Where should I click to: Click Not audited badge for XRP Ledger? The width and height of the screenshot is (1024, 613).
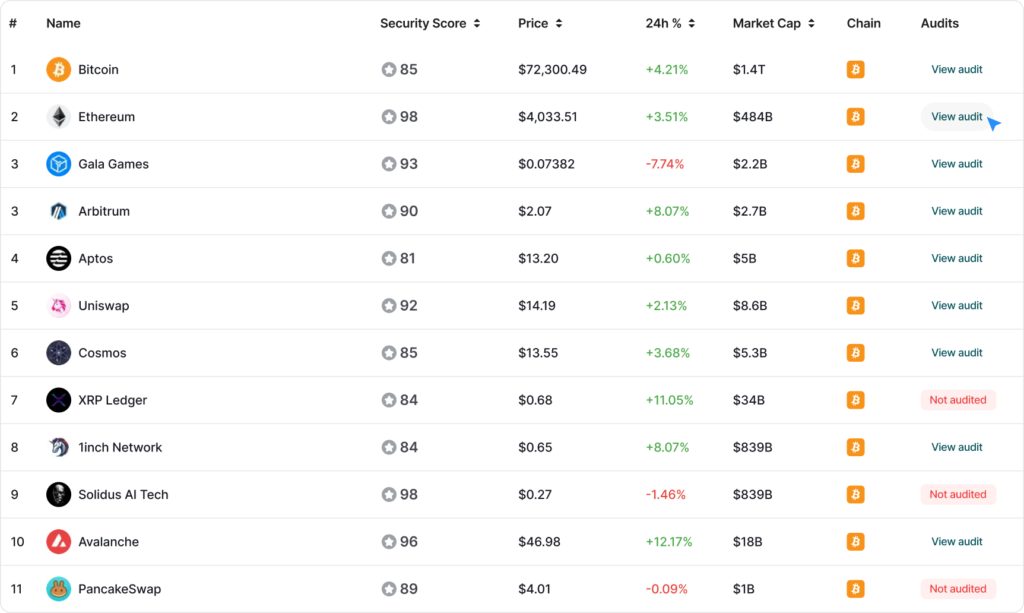pos(958,400)
